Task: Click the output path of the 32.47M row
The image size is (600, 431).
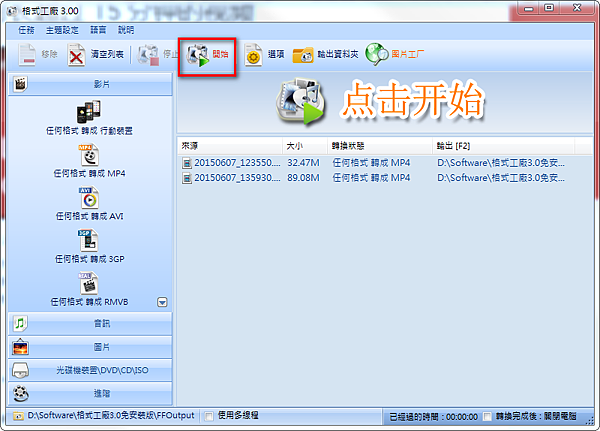Action: pos(501,163)
